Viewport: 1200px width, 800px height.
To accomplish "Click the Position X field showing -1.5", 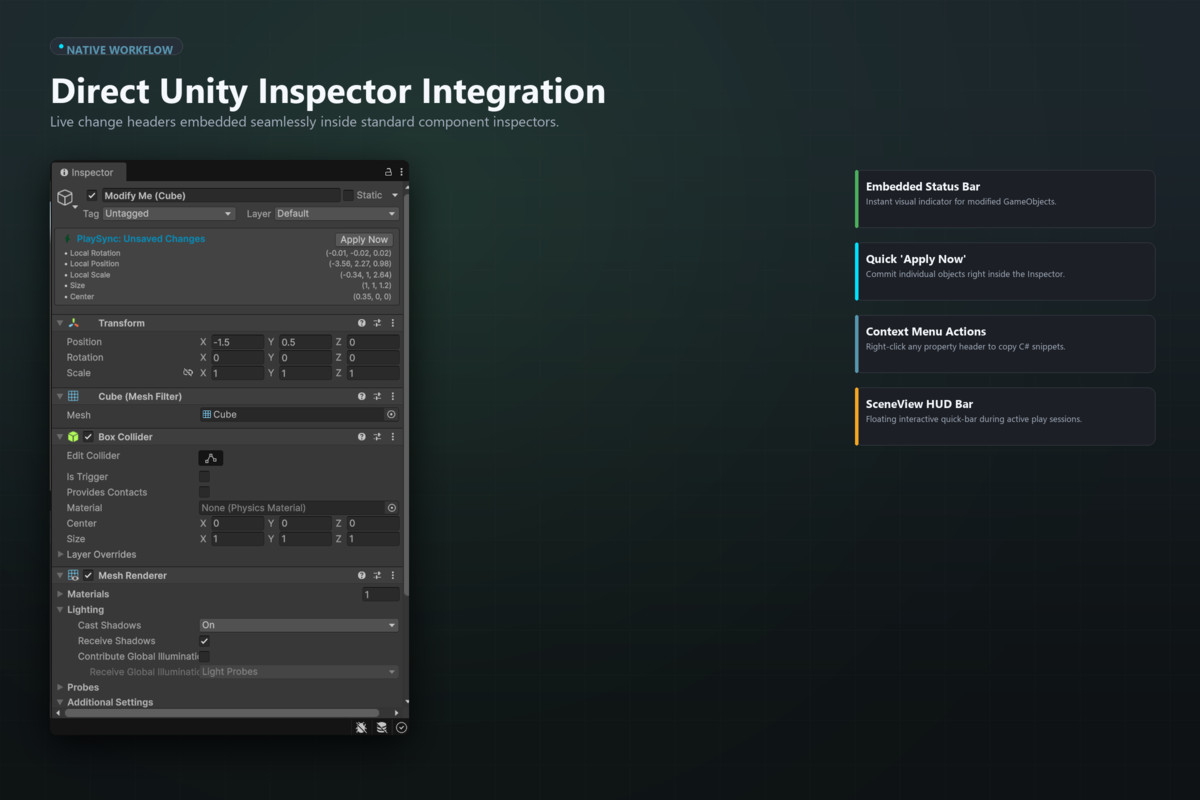I will tap(237, 342).
